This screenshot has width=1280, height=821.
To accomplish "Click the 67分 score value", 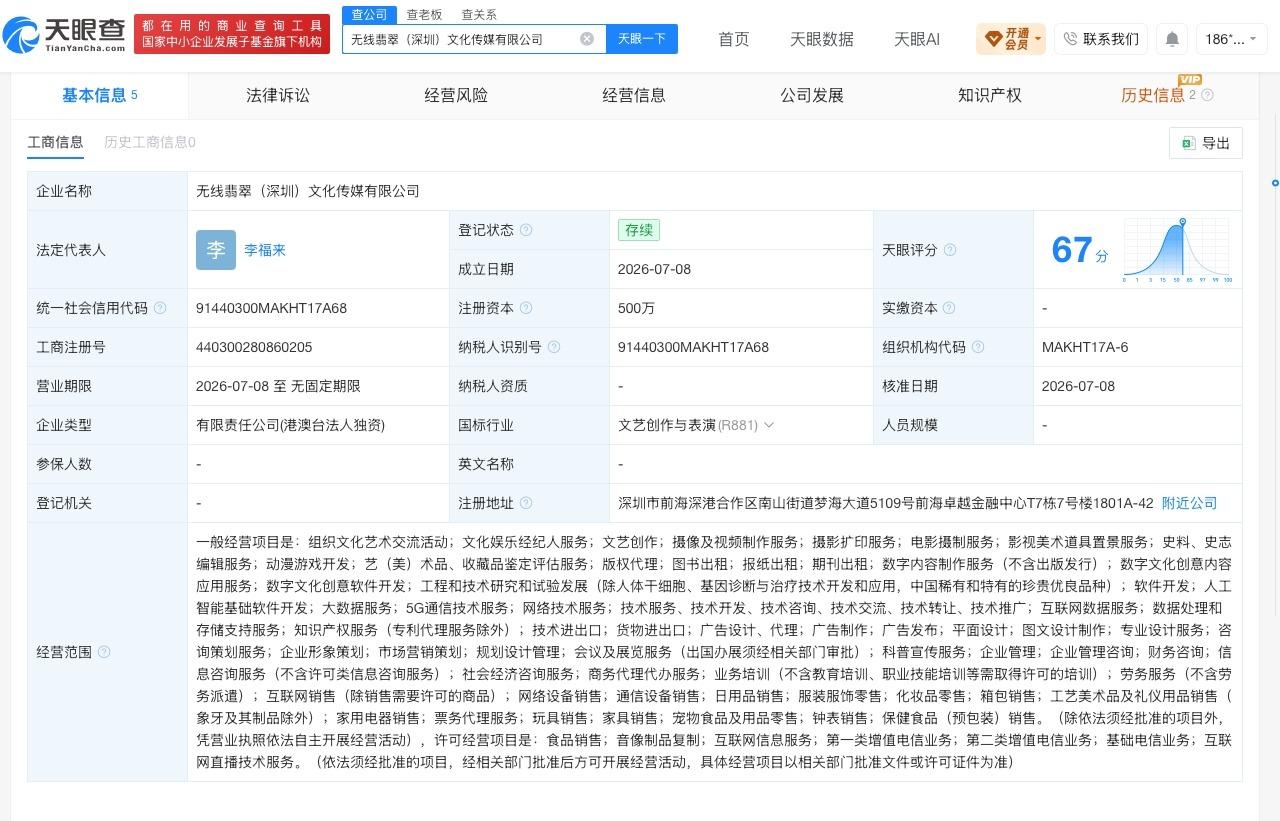I will tap(1080, 250).
